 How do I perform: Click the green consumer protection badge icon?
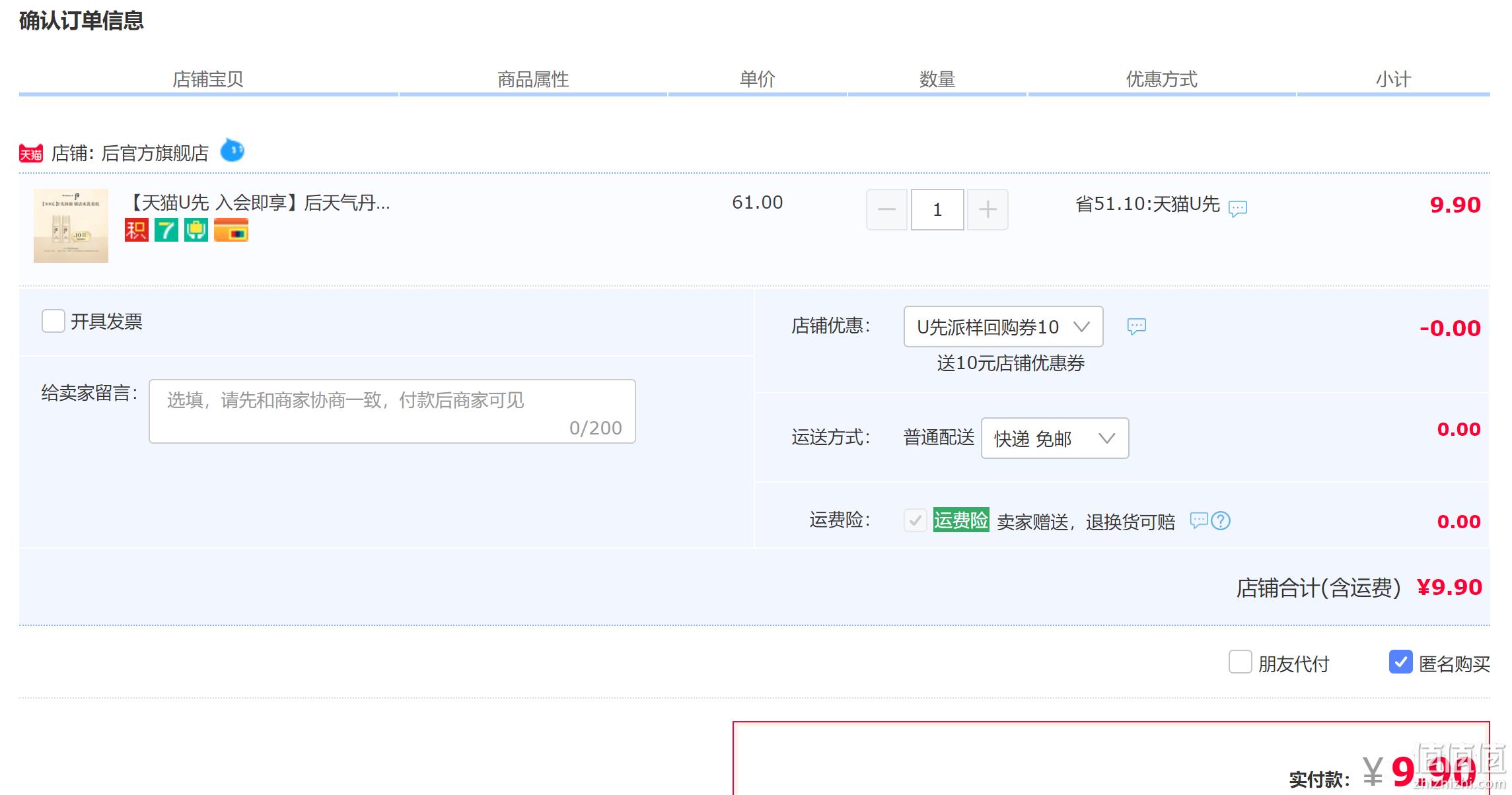pos(196,230)
